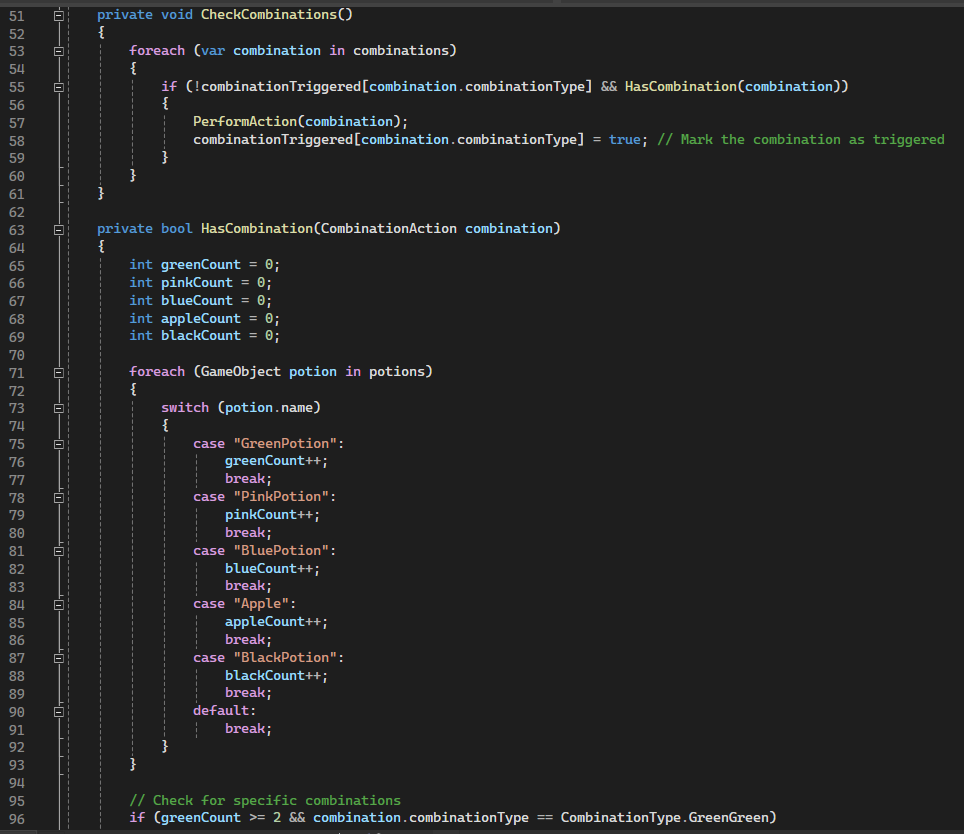
Task: Collapse the GreenPotion case at line 75
Action: [59, 444]
